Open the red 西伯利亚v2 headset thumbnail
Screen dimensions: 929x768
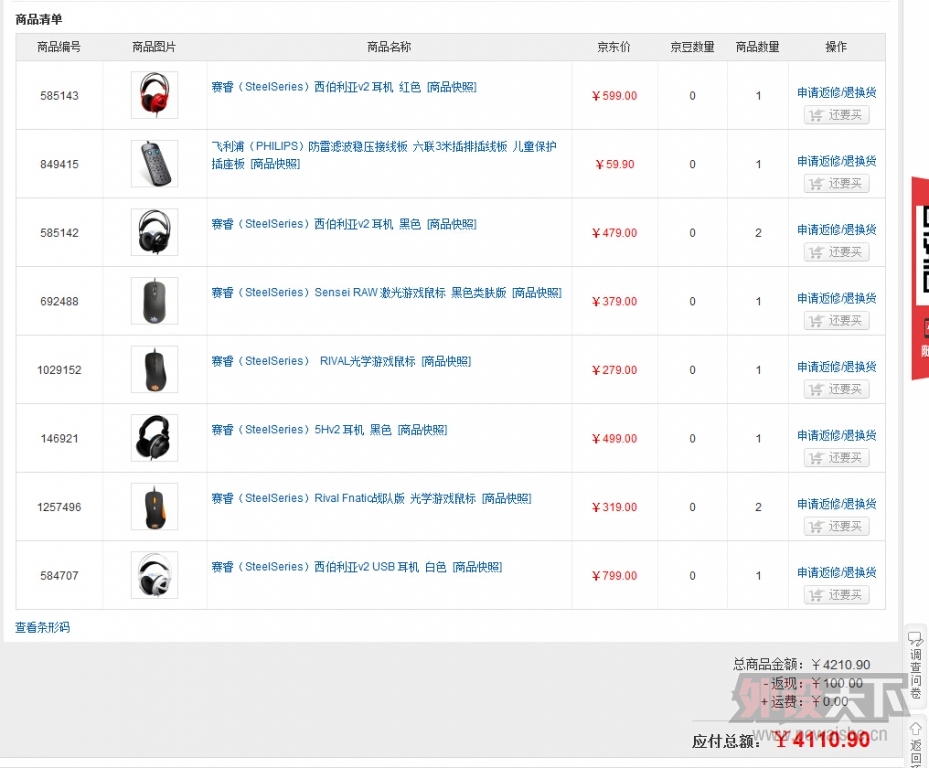pyautogui.click(x=154, y=95)
